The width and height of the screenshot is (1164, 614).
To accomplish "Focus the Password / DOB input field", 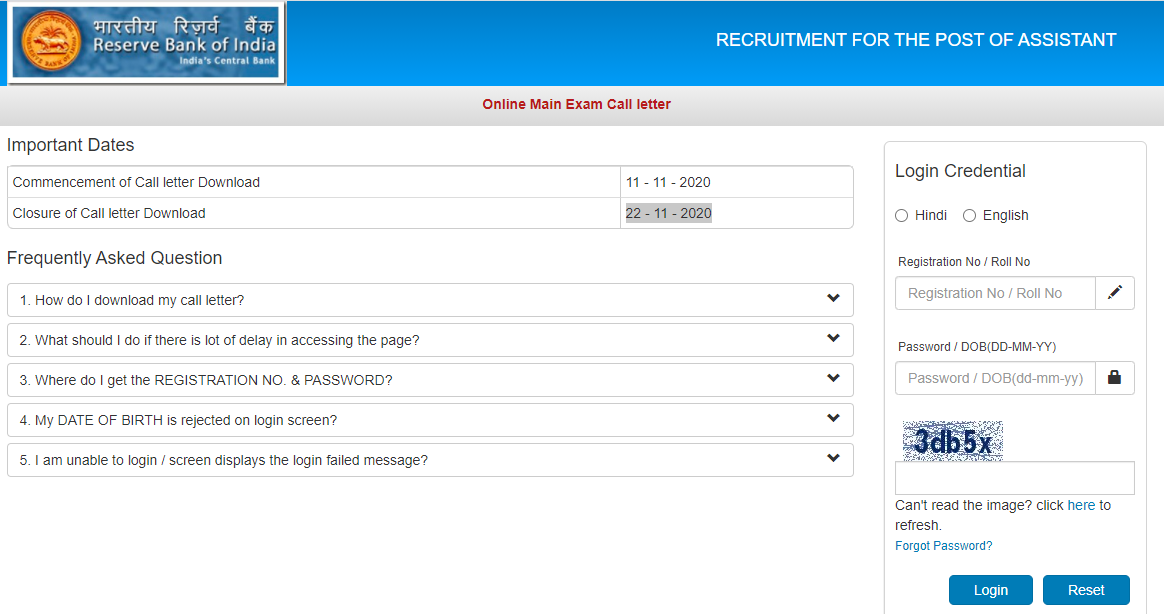I will point(995,378).
